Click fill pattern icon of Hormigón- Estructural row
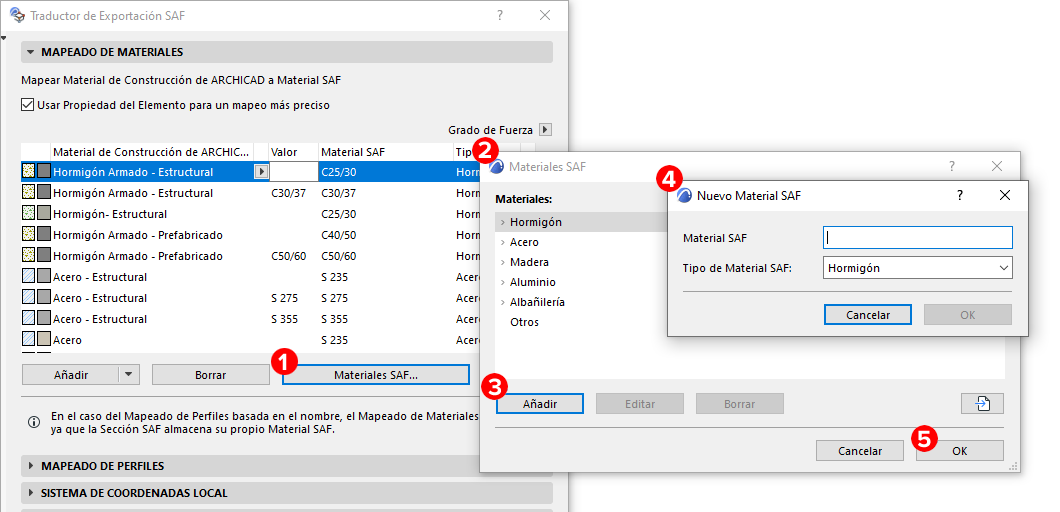The width and height of the screenshot is (1060, 512). tap(28, 214)
